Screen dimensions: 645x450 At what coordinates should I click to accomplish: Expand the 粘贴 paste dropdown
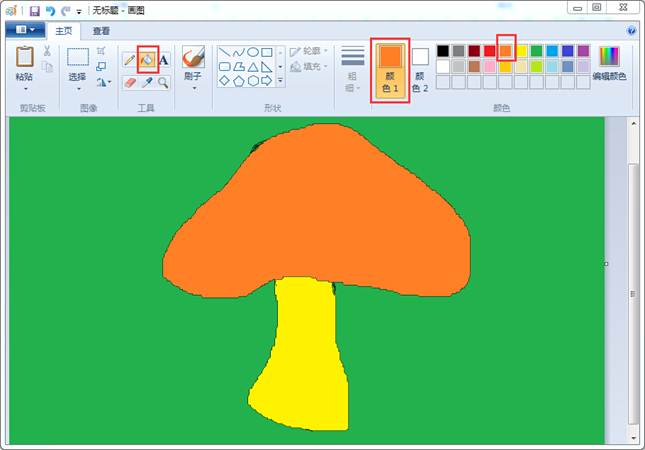24,88
